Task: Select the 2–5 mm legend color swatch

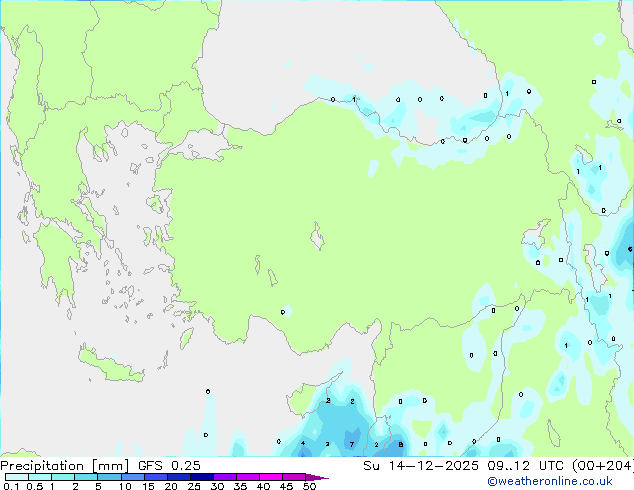Action: coord(86,477)
